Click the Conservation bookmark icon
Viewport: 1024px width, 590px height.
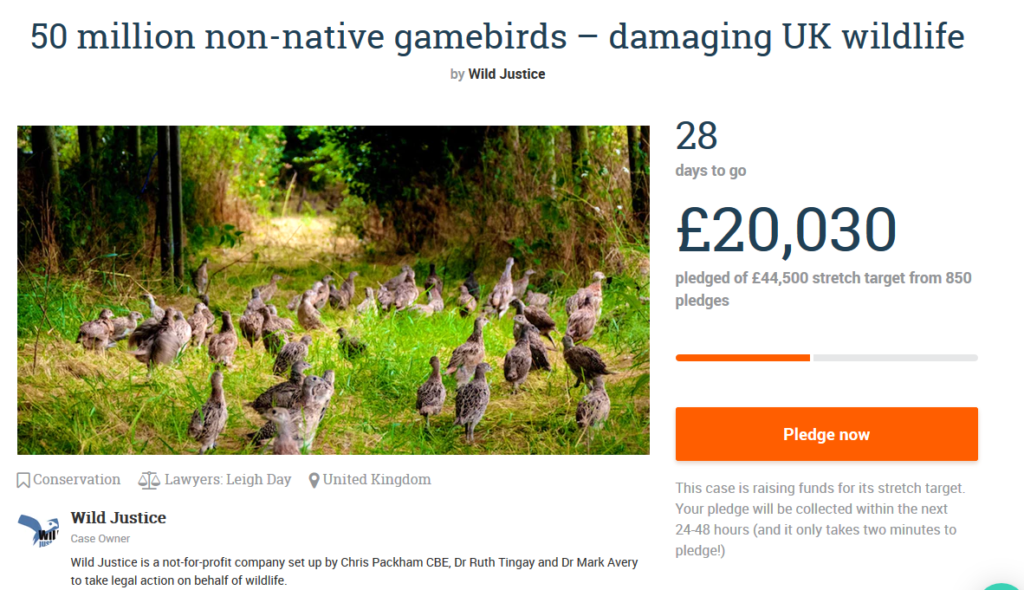coord(23,480)
